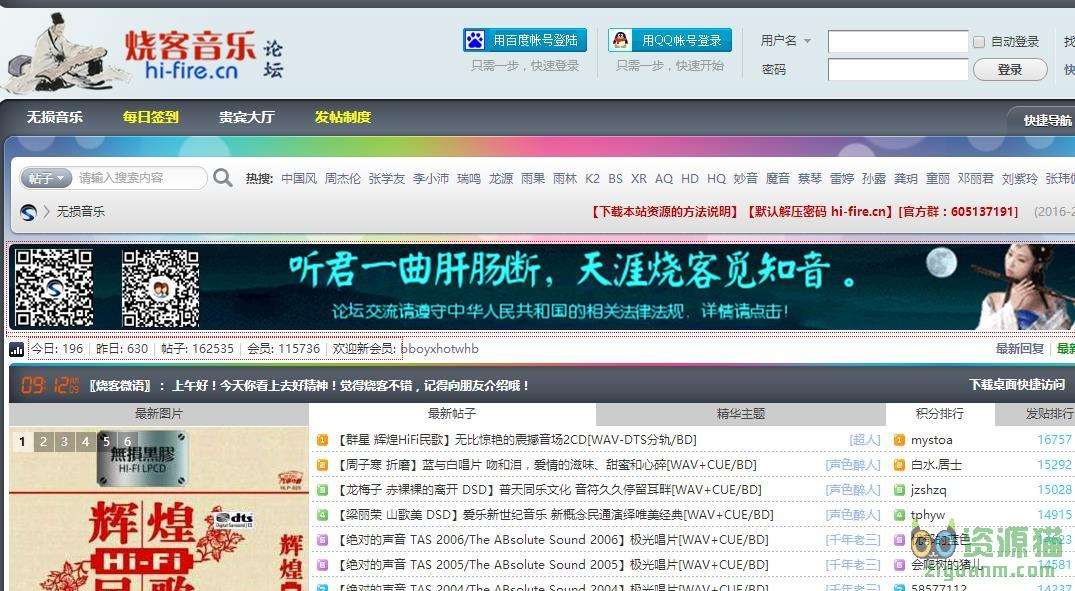The width and height of the screenshot is (1075, 591).
Task: Click the rank icon beside mystoa
Action: [x=899, y=440]
